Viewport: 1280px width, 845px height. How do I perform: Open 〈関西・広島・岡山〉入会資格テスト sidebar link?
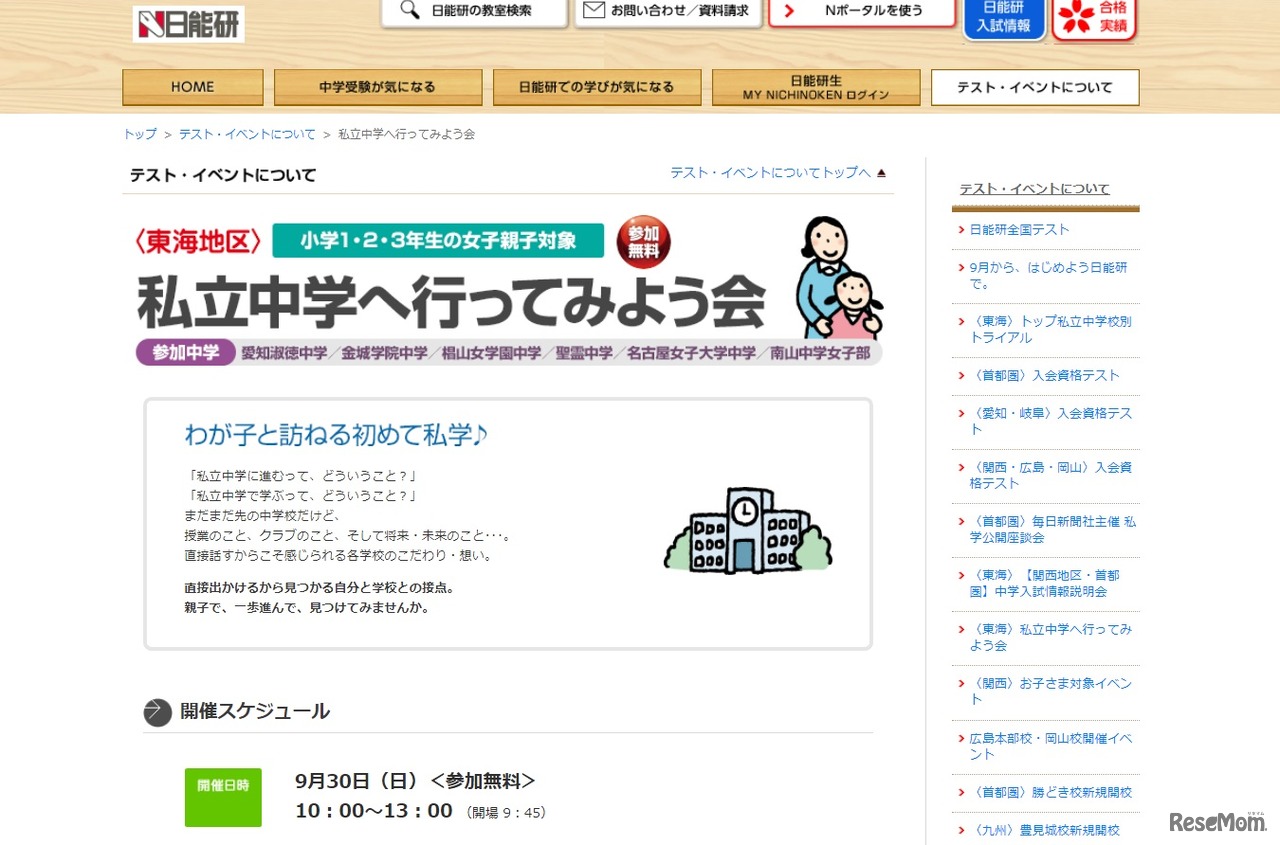[x=1050, y=476]
